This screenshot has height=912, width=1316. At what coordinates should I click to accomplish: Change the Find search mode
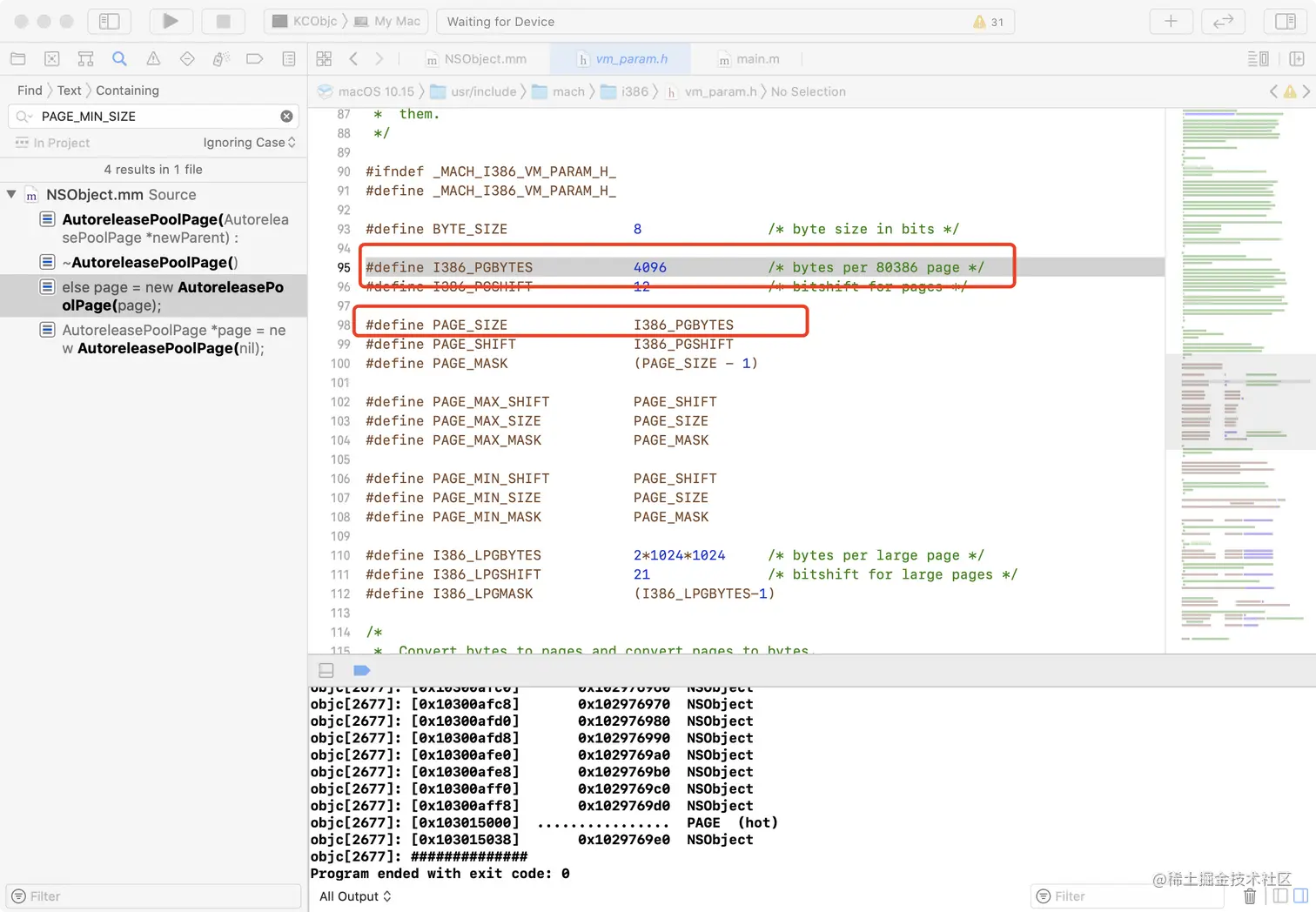coord(30,91)
